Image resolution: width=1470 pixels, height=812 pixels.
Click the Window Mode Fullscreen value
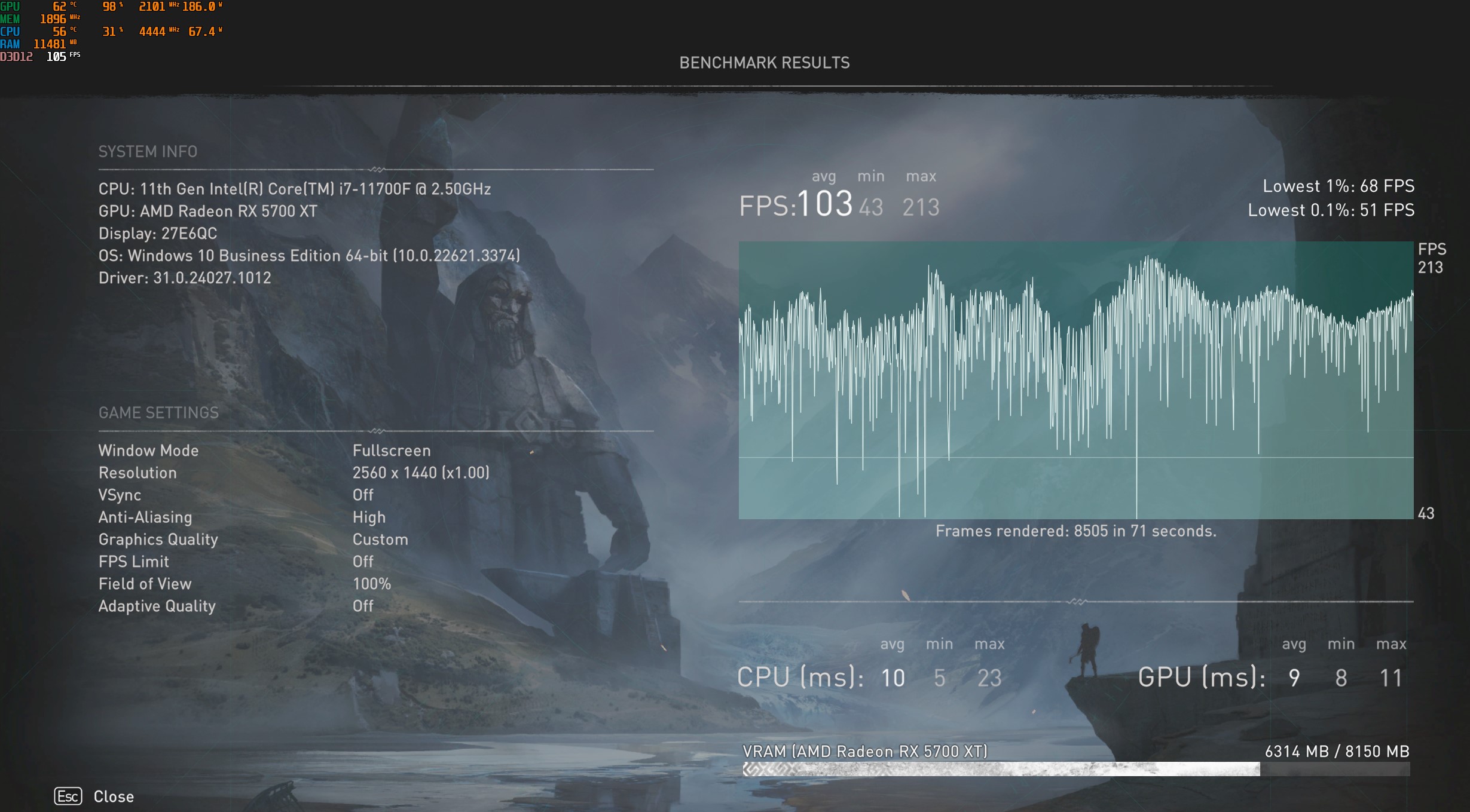392,451
